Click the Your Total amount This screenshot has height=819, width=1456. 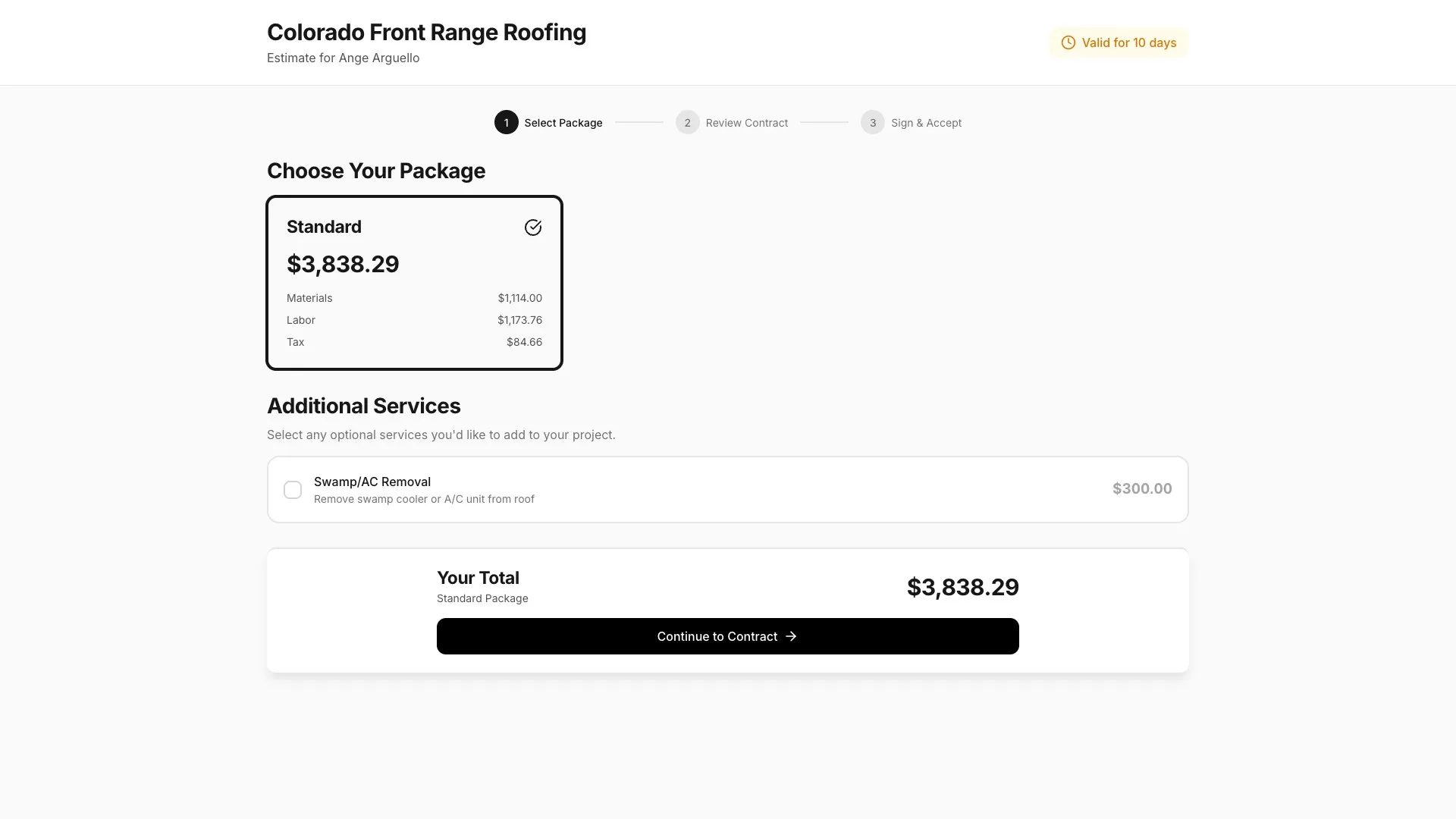962,586
